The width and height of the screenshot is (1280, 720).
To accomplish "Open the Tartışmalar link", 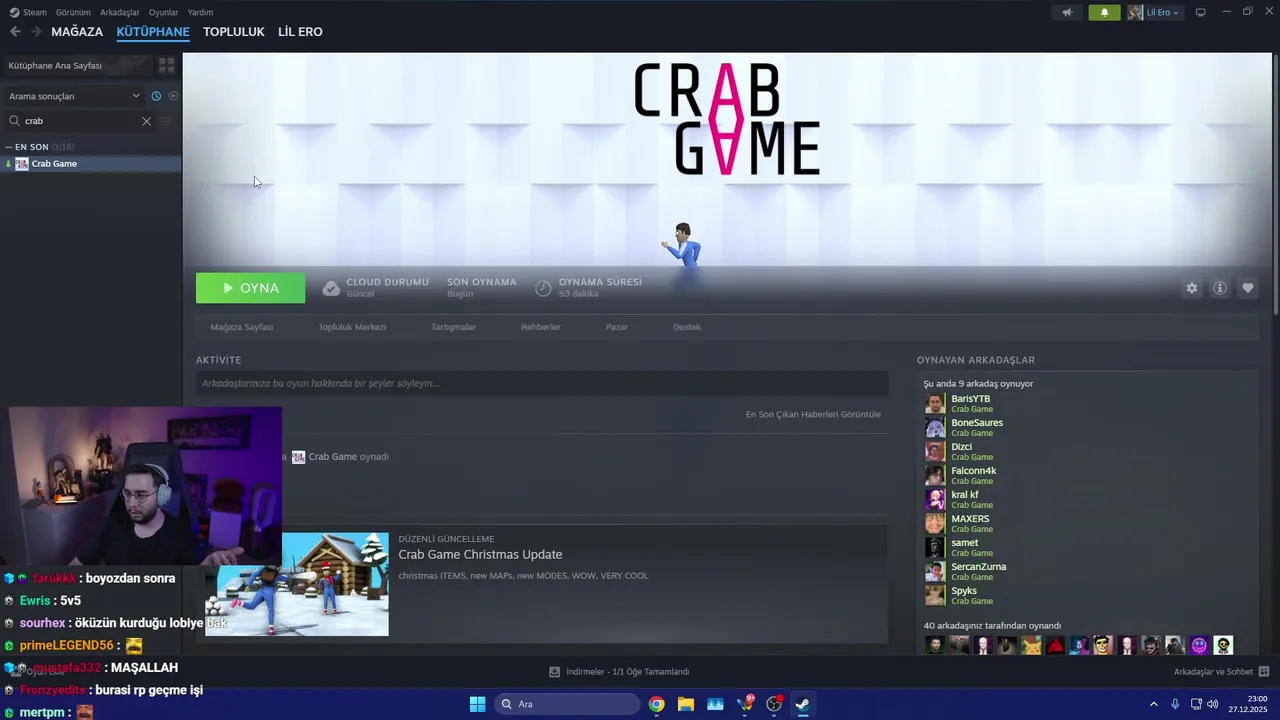I will tap(453, 327).
